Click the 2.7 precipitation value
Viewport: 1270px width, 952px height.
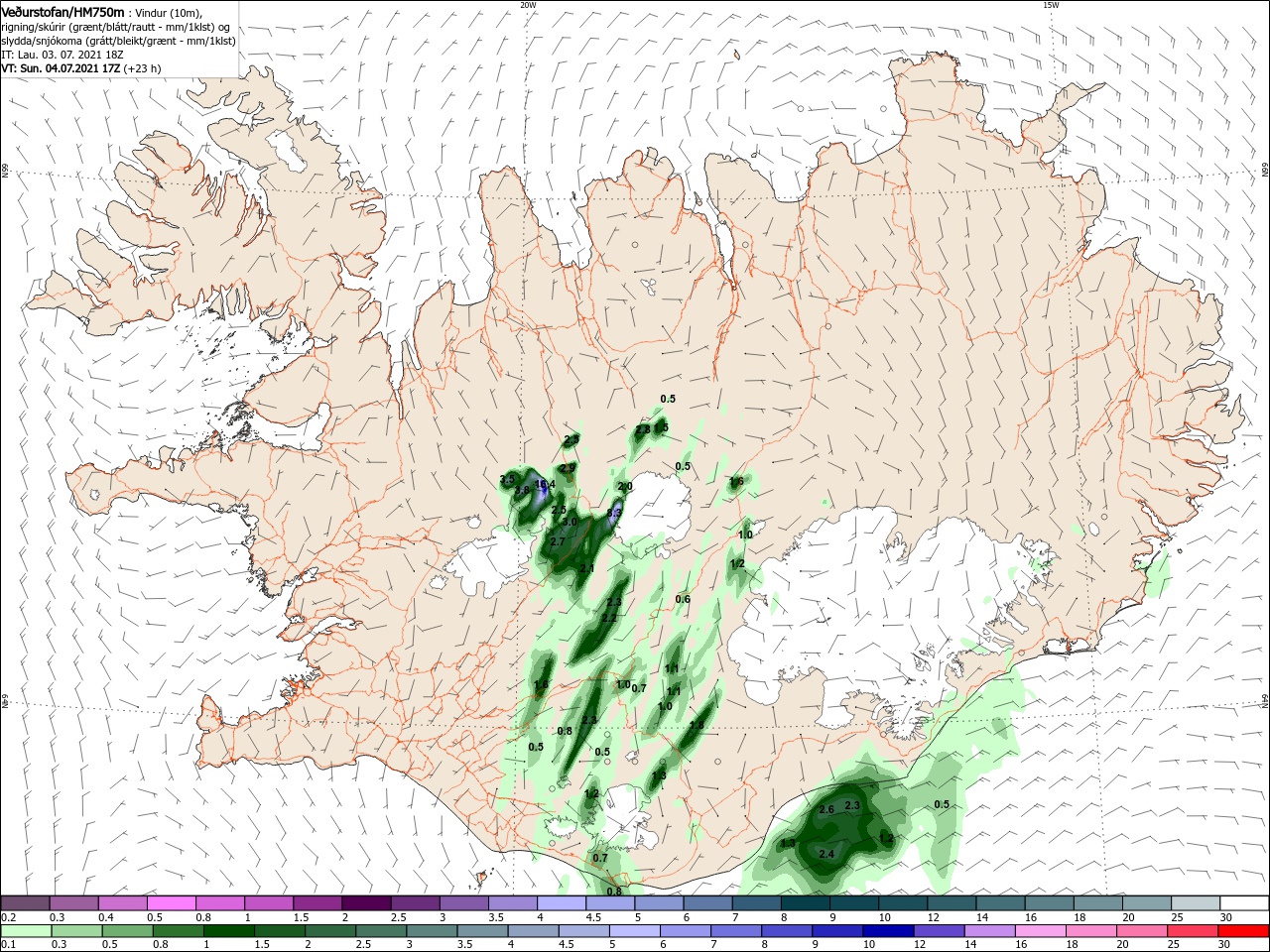558,541
